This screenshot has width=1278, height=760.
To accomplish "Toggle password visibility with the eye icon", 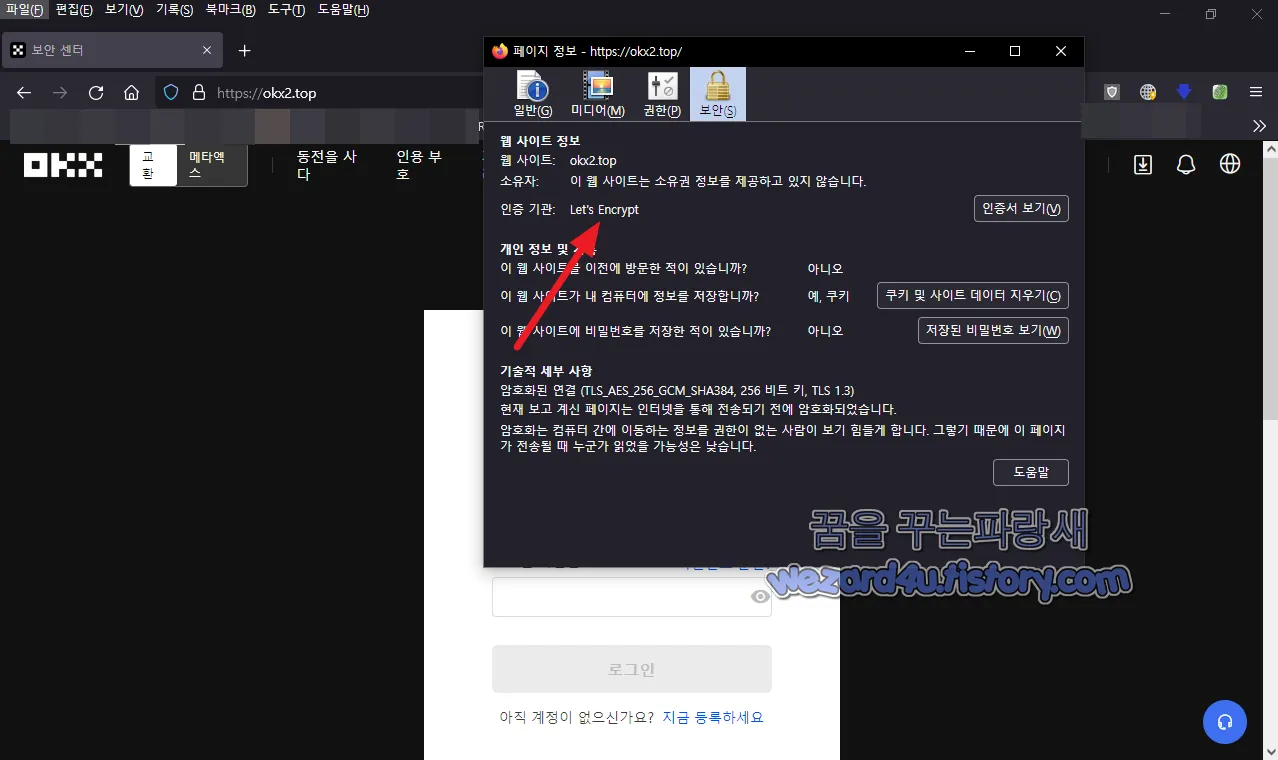I will point(760,596).
